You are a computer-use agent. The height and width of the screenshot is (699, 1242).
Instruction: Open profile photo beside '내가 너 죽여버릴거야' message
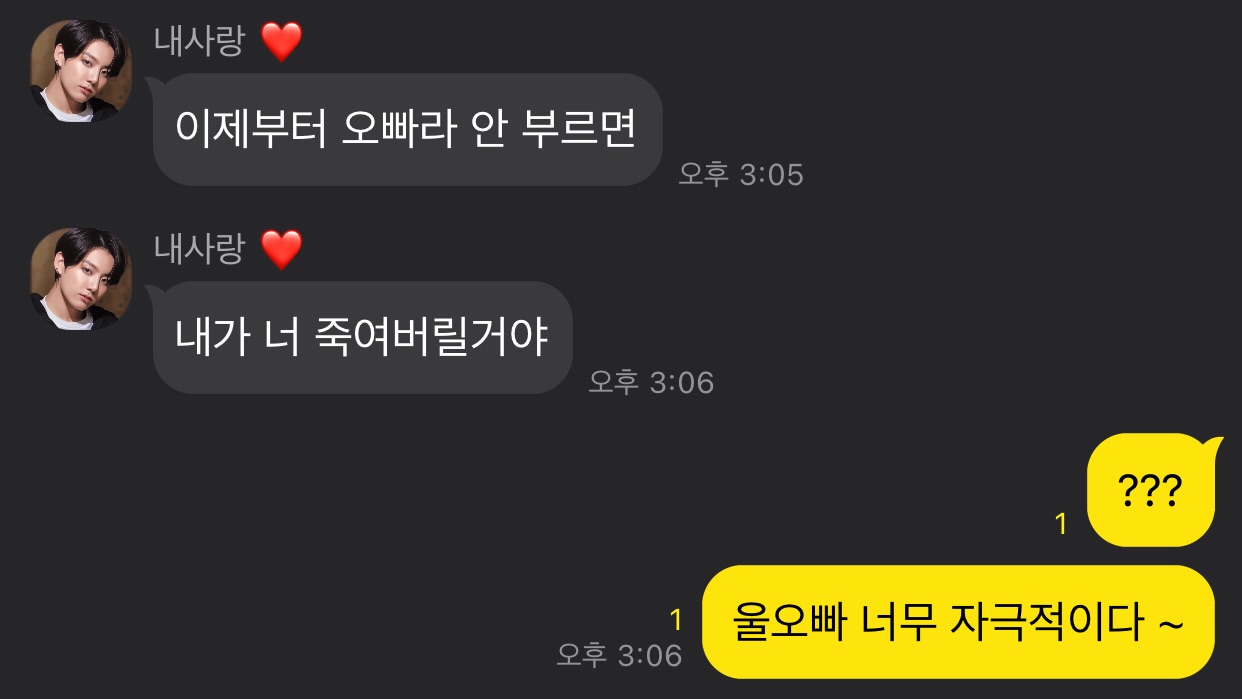tap(81, 278)
